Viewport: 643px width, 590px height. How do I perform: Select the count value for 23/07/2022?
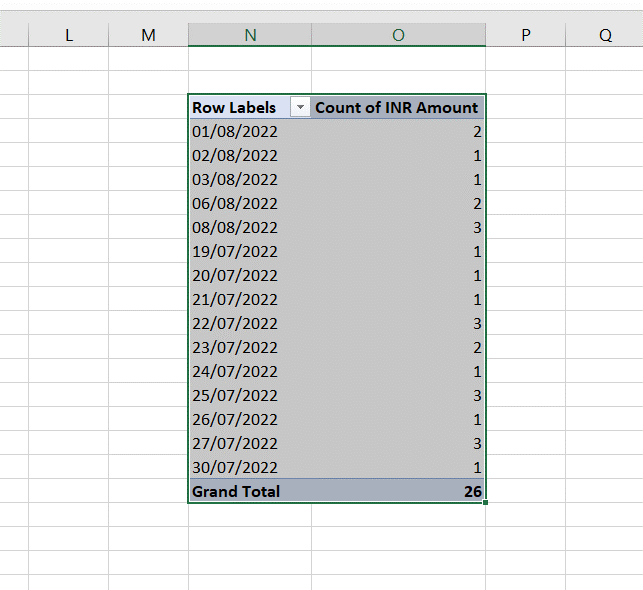point(477,348)
